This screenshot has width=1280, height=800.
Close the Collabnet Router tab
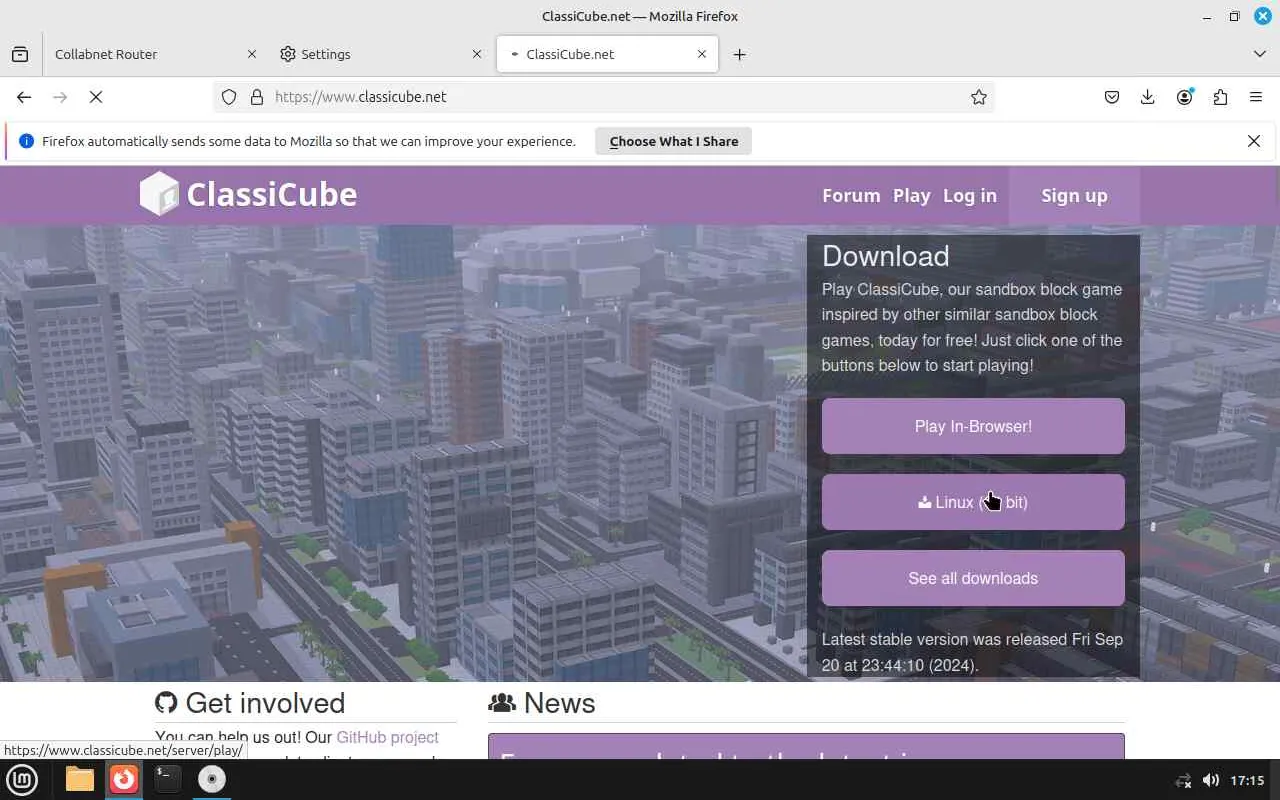[x=252, y=54]
